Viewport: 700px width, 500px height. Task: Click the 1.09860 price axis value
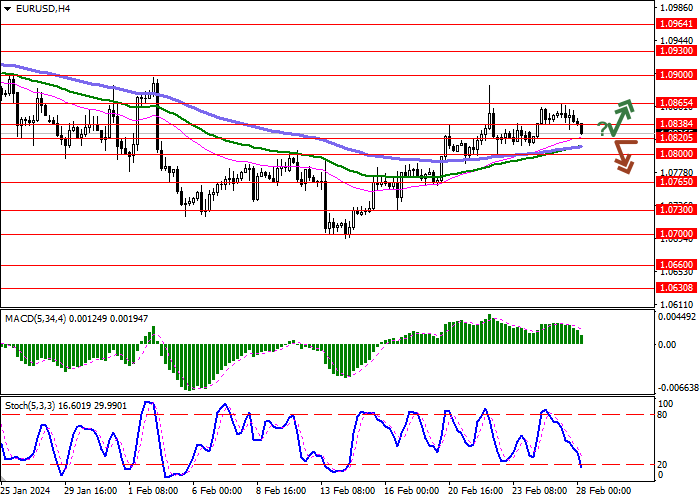[x=677, y=8]
